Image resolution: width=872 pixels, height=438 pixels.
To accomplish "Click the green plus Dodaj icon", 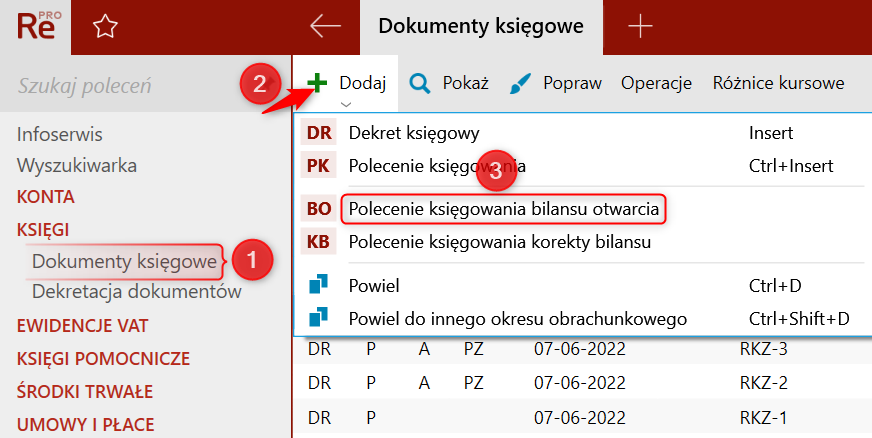I will pyautogui.click(x=317, y=83).
